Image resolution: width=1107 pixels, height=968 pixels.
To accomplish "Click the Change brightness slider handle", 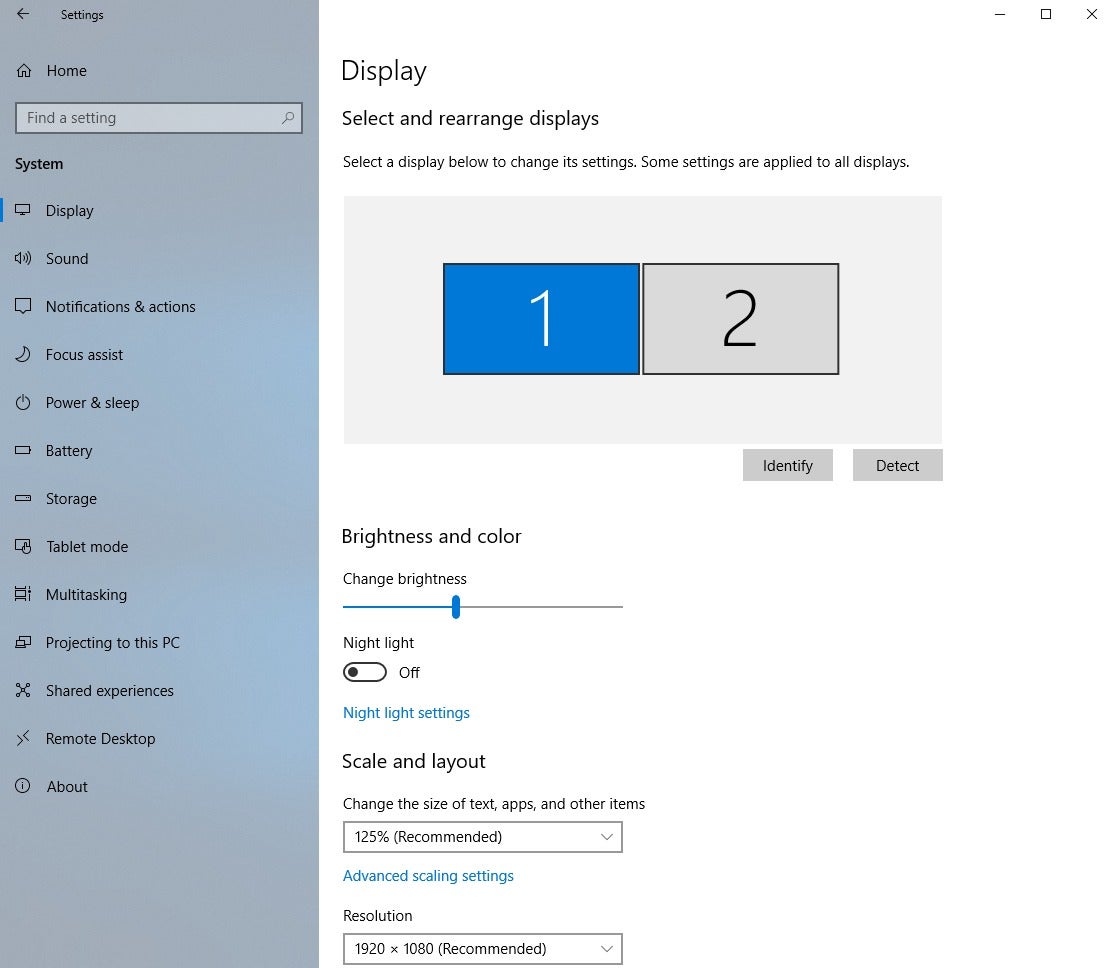I will click(x=456, y=607).
